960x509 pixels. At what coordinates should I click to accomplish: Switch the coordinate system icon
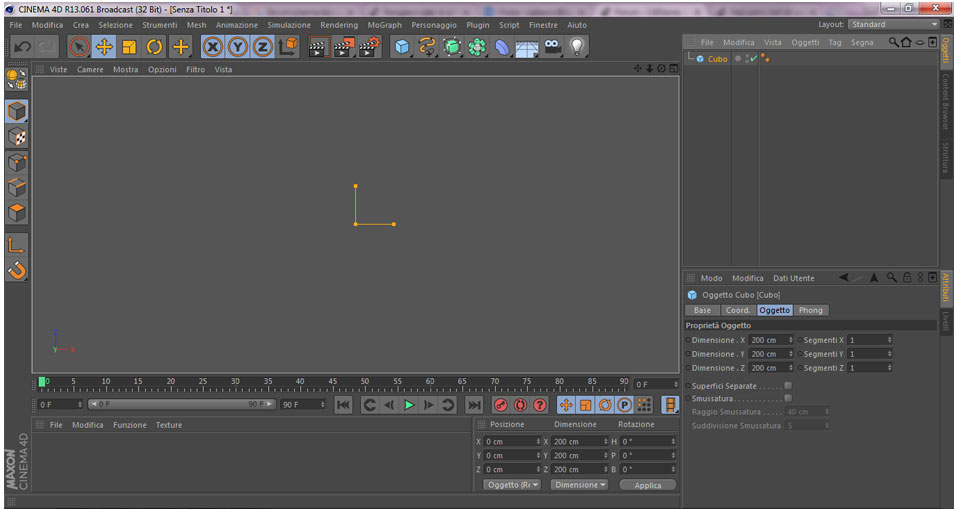288,47
